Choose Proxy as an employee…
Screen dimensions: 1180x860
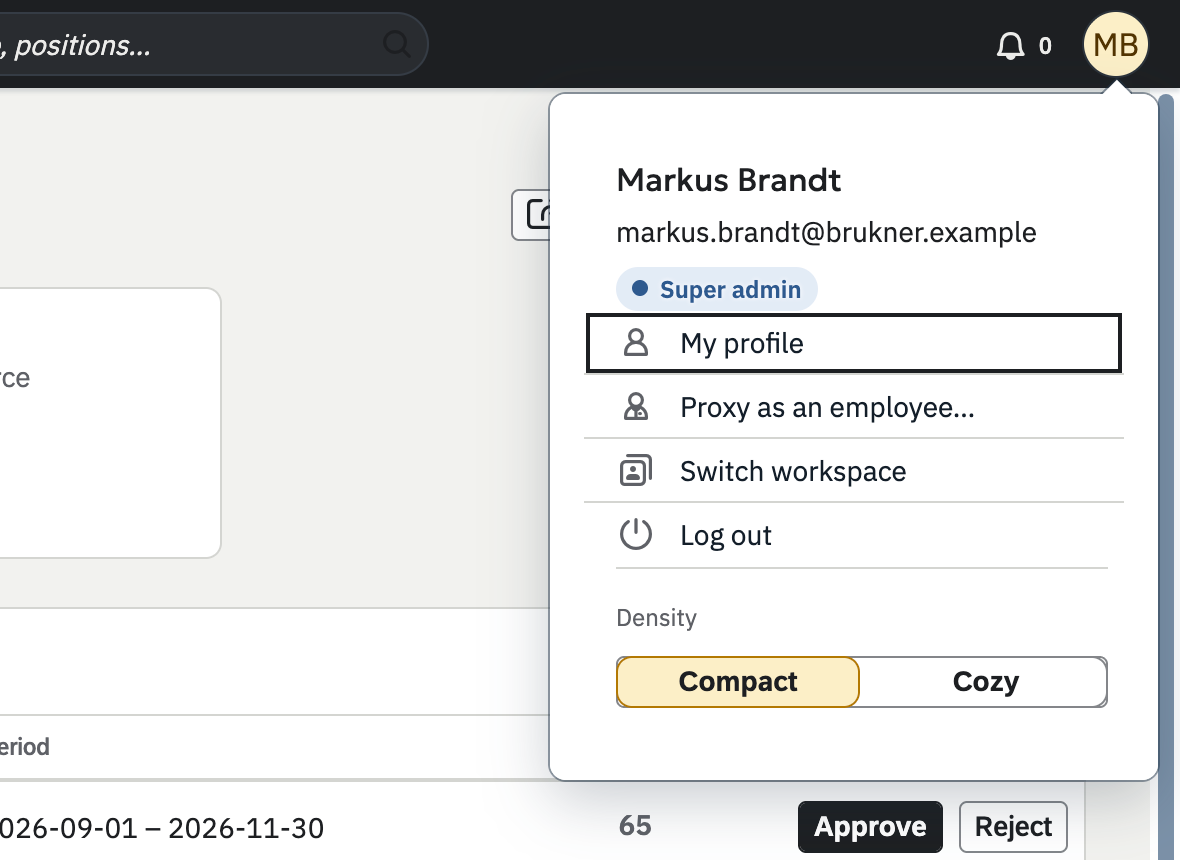(x=853, y=407)
